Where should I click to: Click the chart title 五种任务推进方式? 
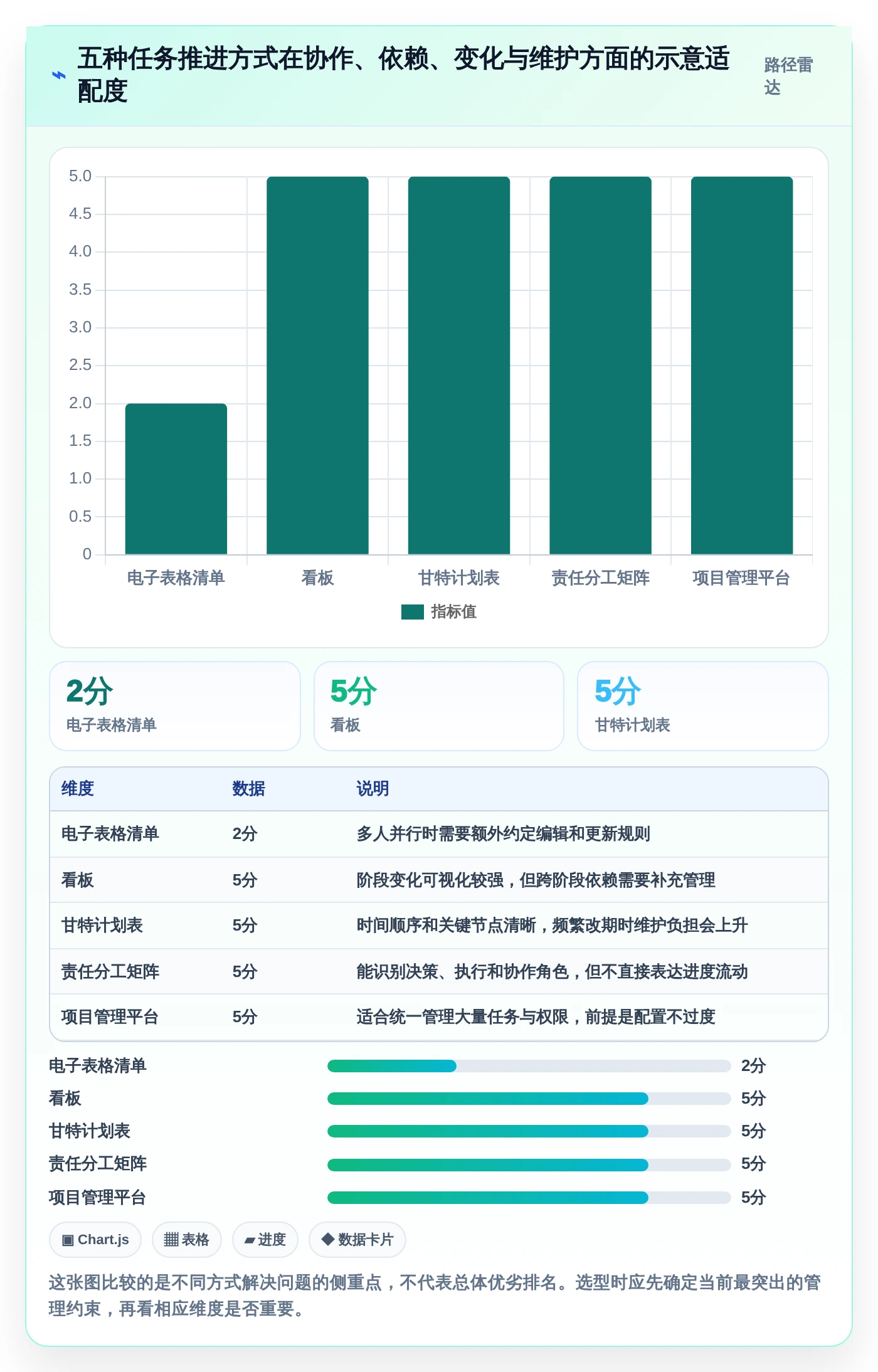pyautogui.click(x=403, y=75)
